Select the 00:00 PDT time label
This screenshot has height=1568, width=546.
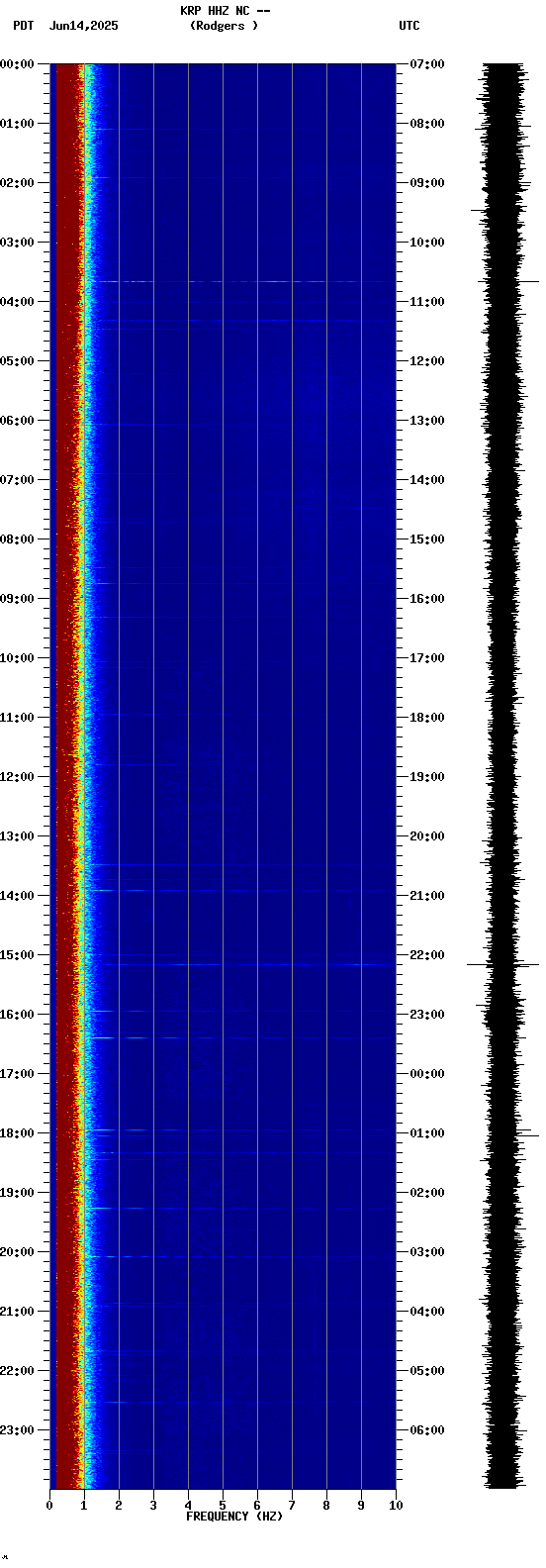[x=17, y=64]
